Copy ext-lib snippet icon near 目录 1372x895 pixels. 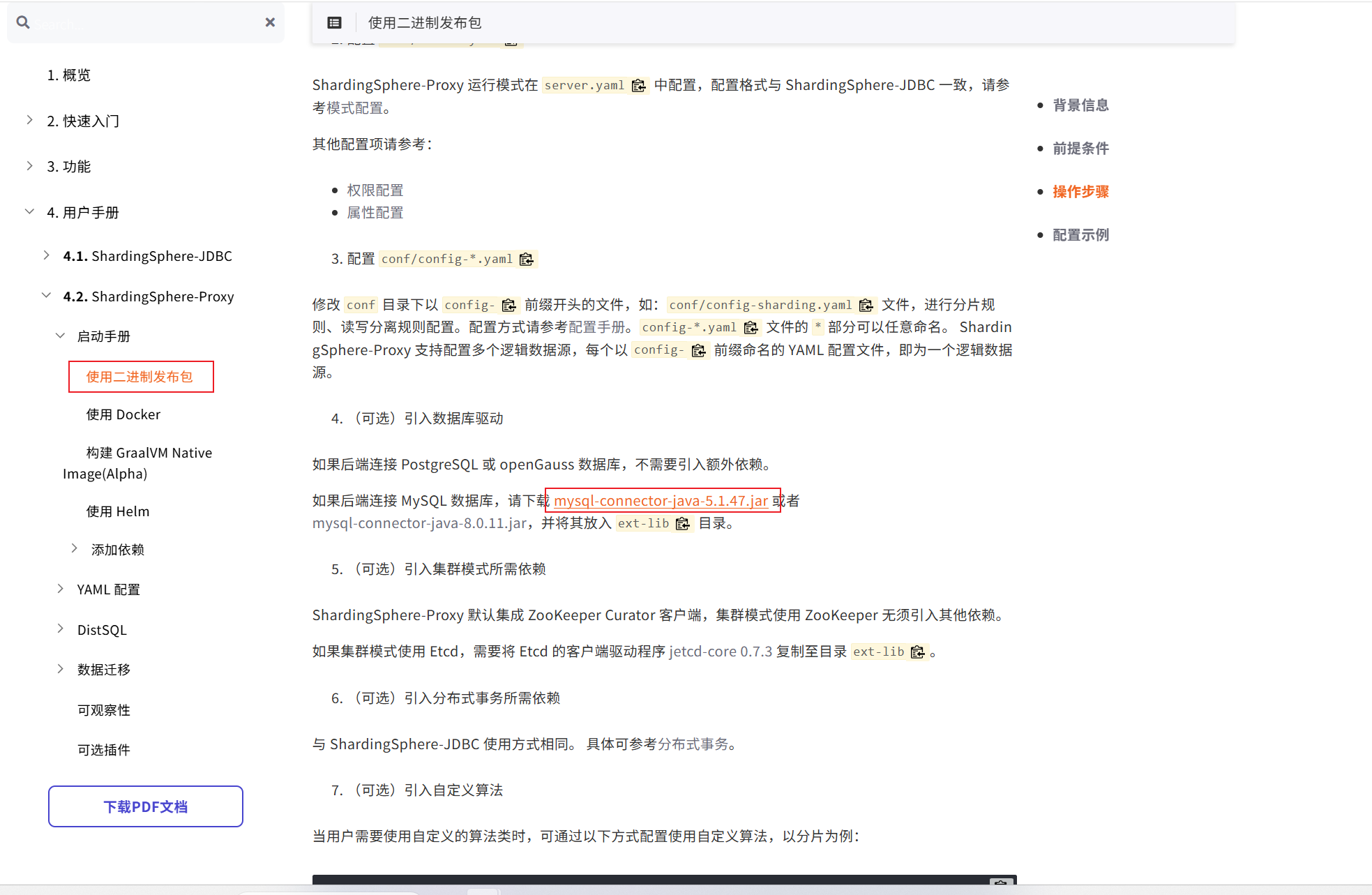point(683,523)
